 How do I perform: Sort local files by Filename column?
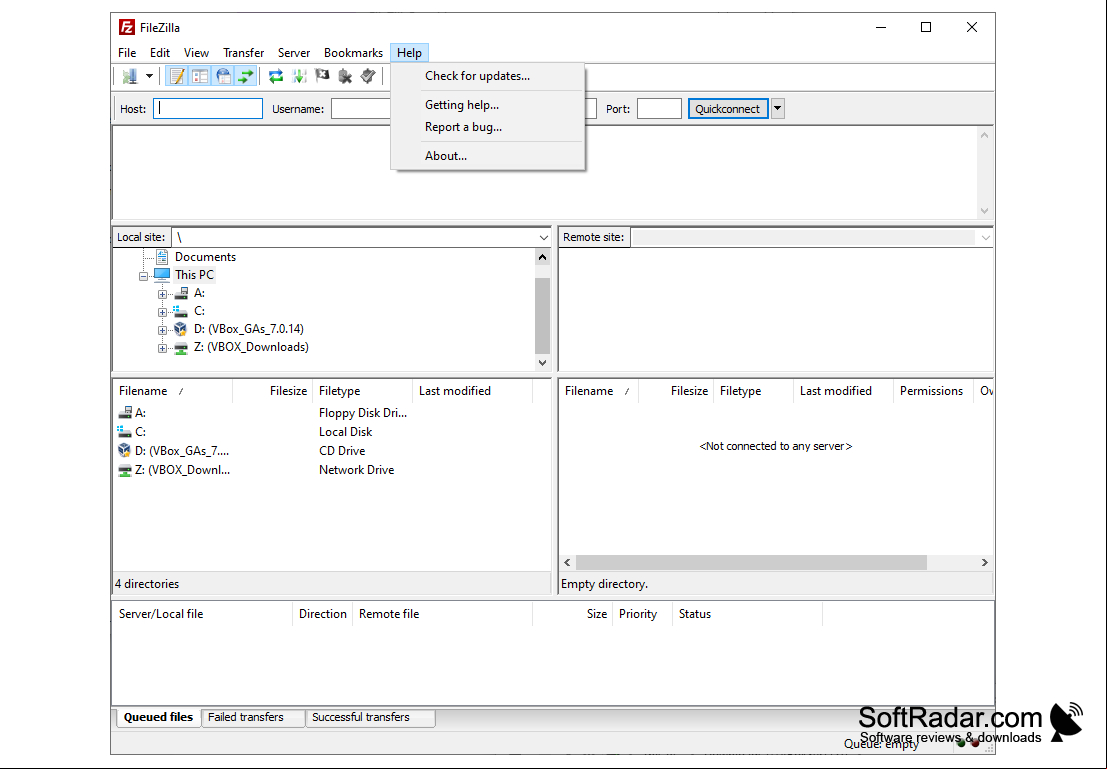172,391
